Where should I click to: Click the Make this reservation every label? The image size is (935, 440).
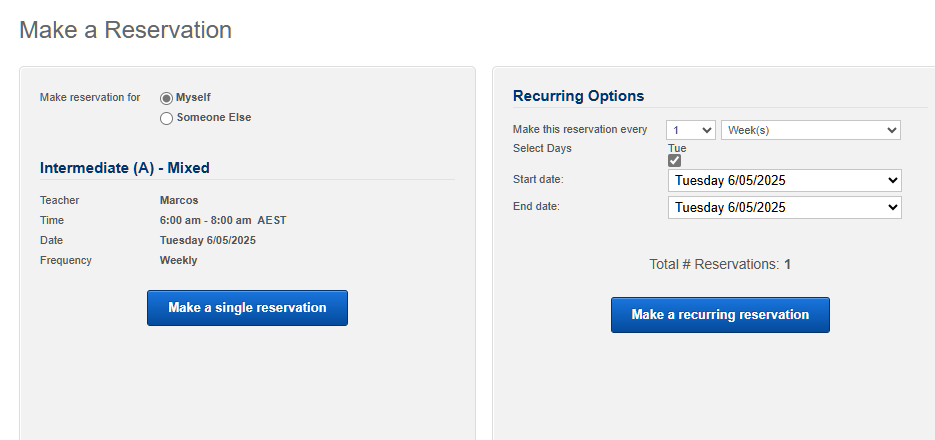[x=580, y=129]
